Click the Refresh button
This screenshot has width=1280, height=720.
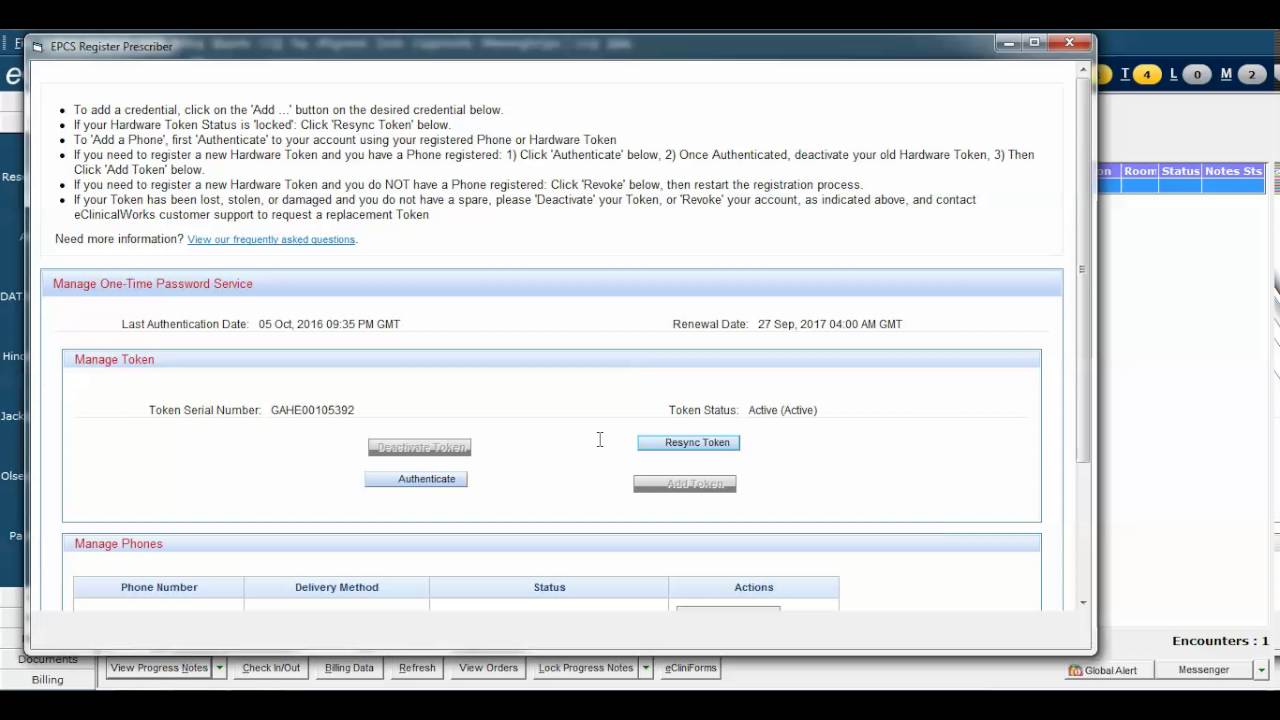click(x=417, y=668)
